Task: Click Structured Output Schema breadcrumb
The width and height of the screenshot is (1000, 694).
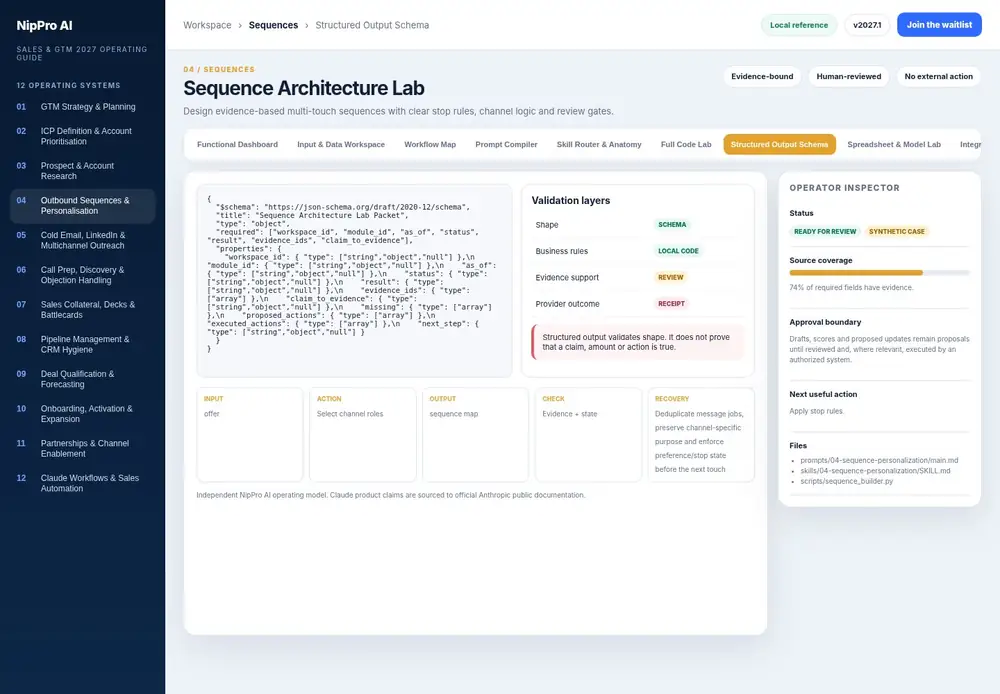Action: (372, 25)
